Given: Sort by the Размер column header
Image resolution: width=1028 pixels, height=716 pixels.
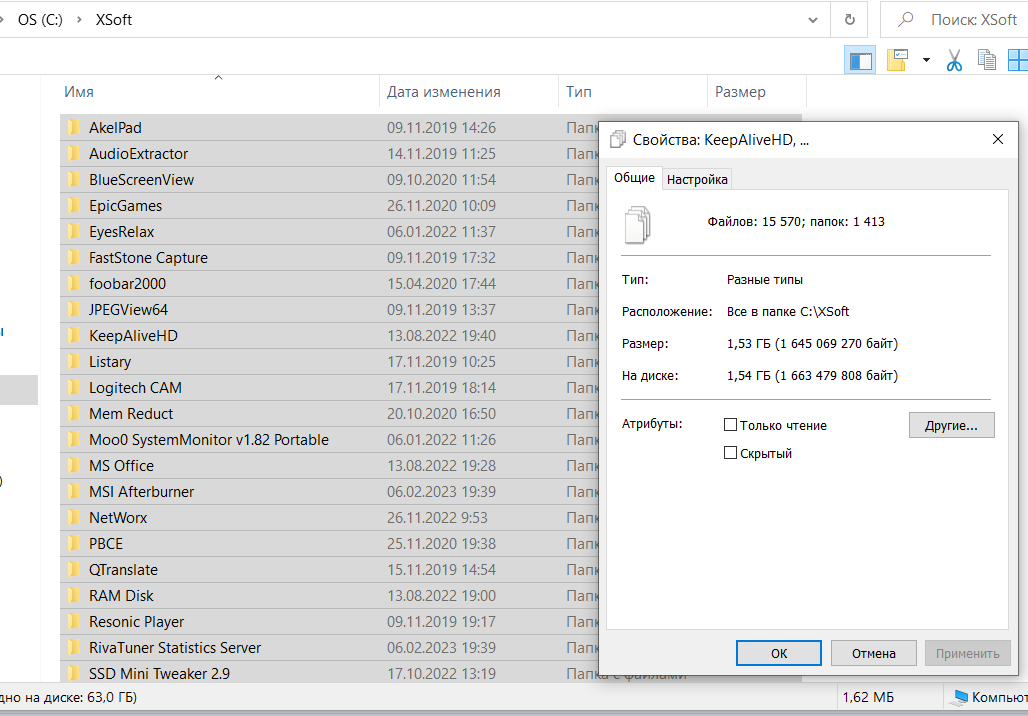Looking at the screenshot, I should pyautogui.click(x=757, y=92).
